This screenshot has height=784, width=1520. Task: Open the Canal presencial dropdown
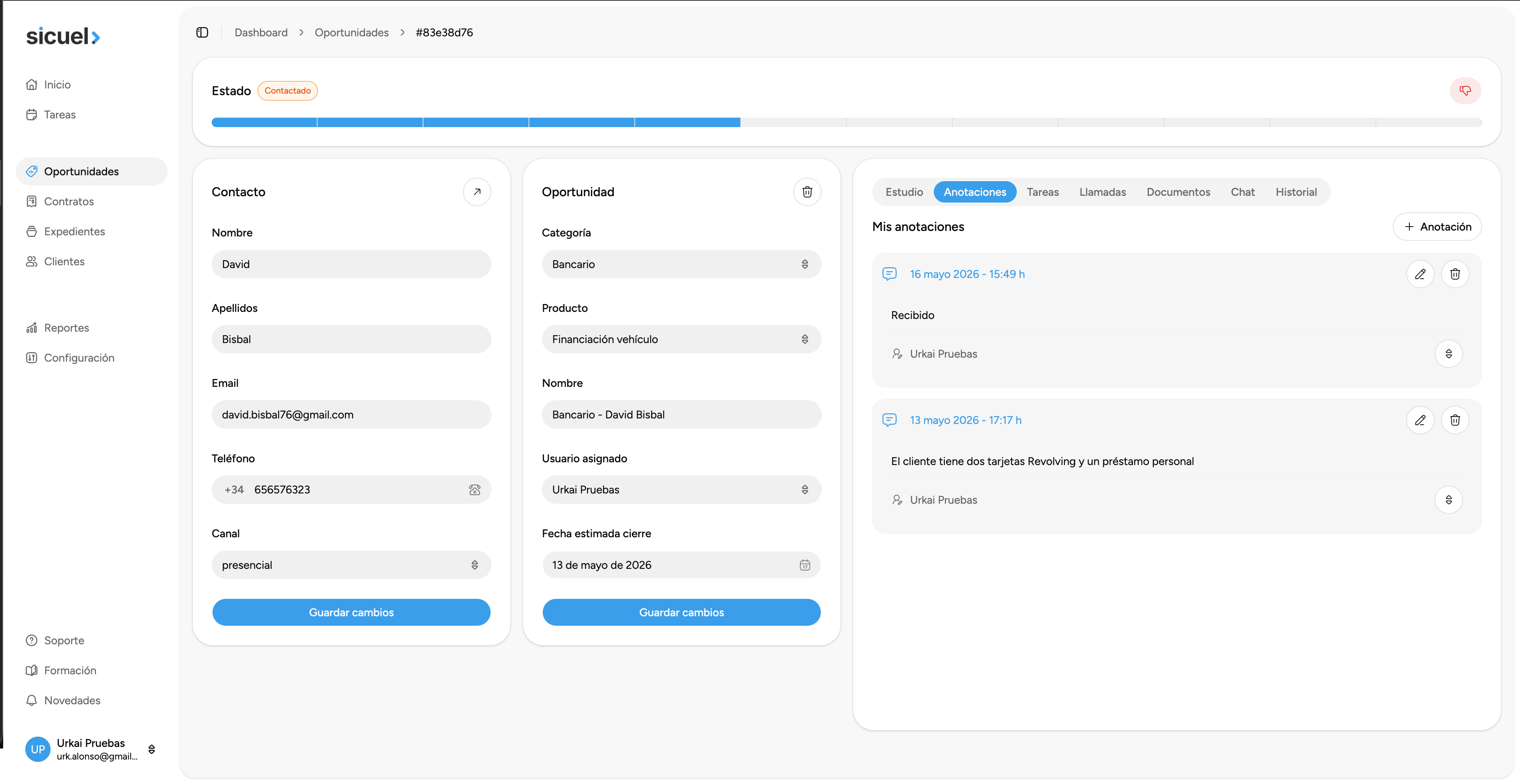(x=351, y=565)
